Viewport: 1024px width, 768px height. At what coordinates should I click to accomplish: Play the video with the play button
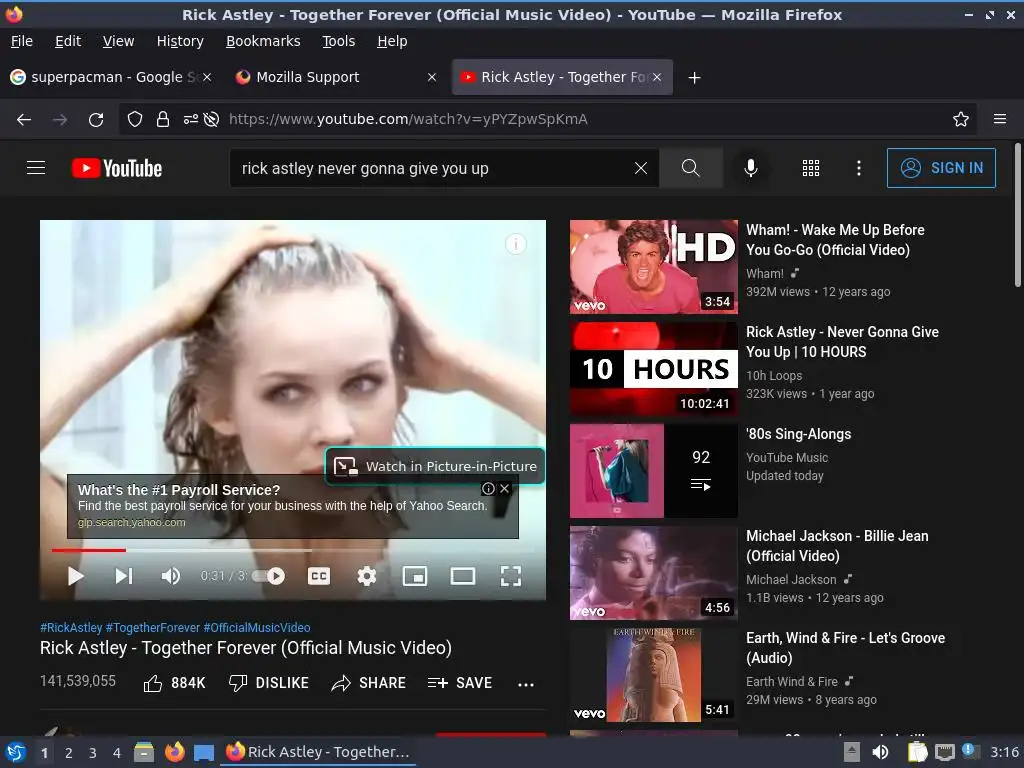coord(76,576)
